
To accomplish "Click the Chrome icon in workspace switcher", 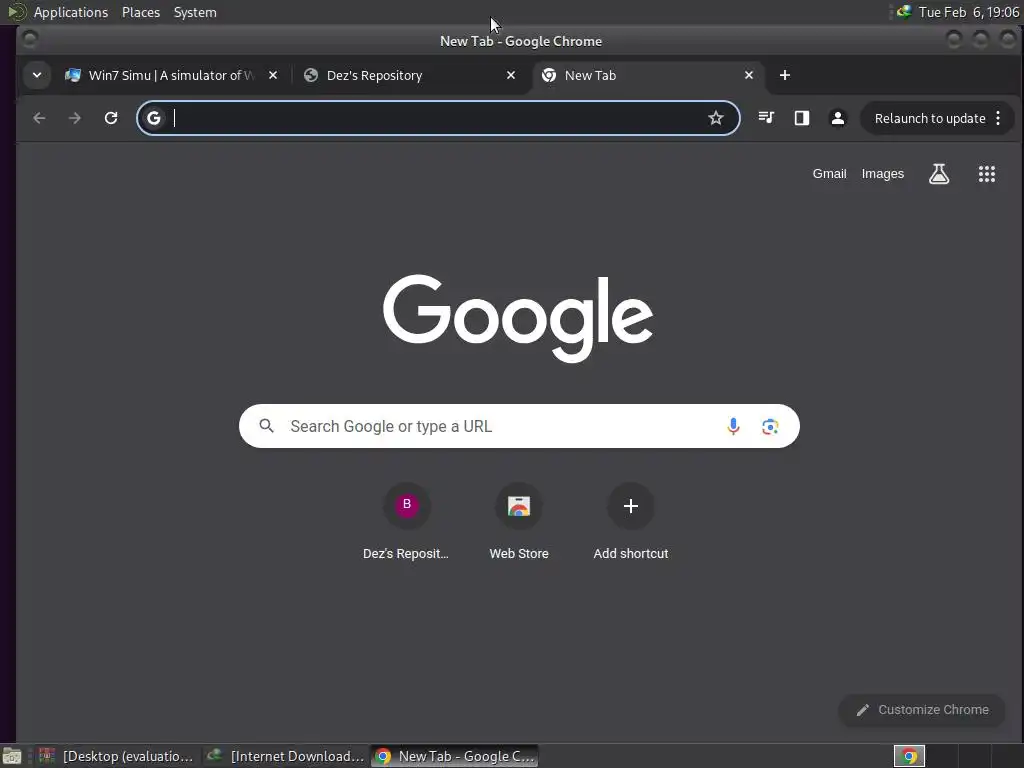I will click(909, 756).
